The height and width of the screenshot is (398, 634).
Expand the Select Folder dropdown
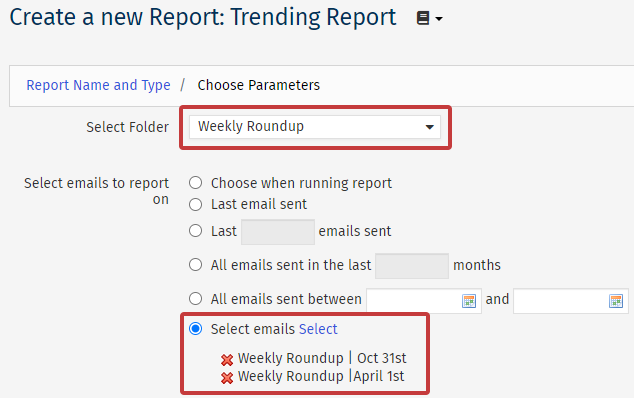(315, 127)
